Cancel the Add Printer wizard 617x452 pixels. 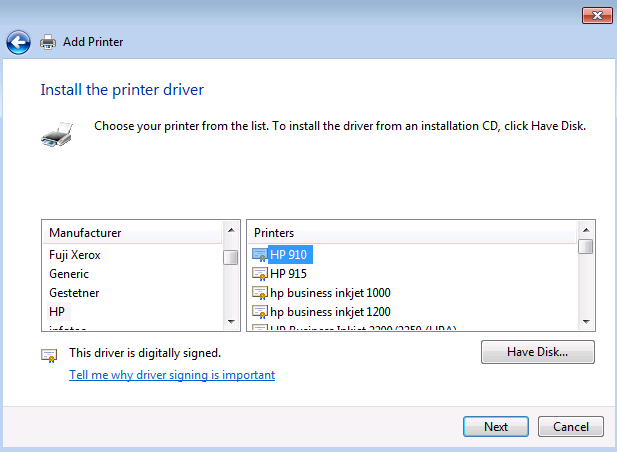(x=571, y=426)
